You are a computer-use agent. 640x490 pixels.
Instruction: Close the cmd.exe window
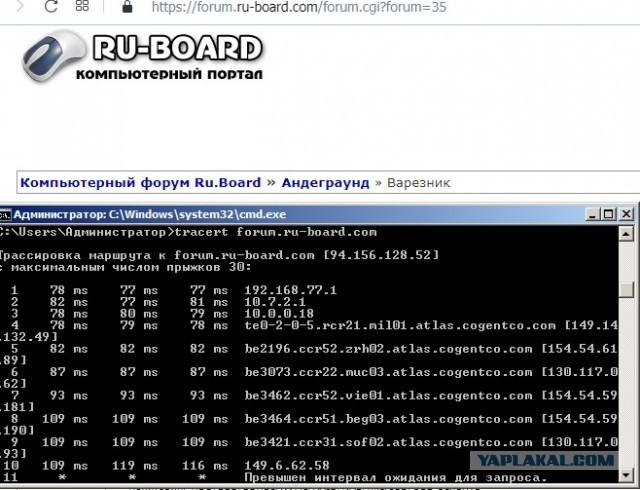[x=626, y=214]
